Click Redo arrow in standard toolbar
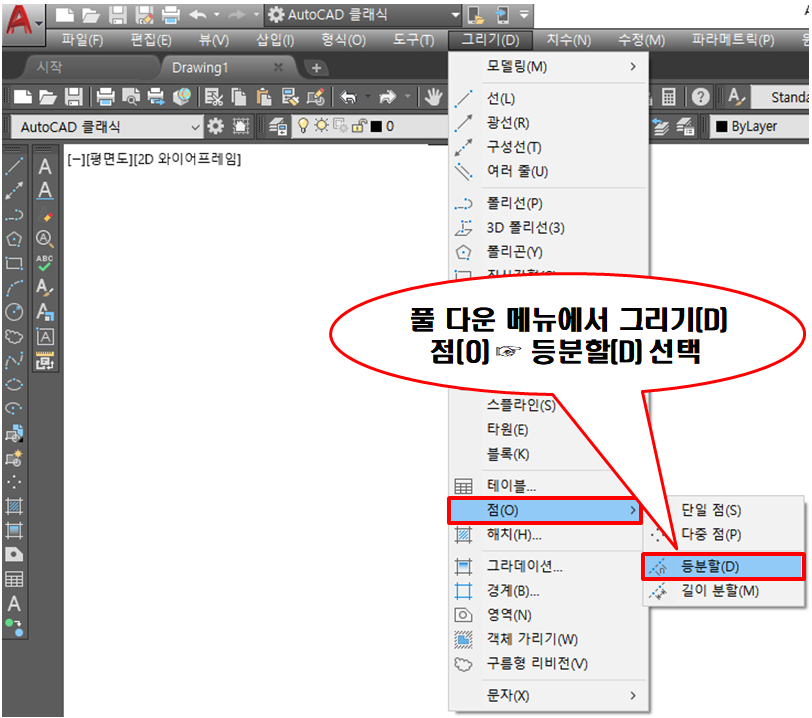Screen dimensions: 812x718 tap(387, 97)
